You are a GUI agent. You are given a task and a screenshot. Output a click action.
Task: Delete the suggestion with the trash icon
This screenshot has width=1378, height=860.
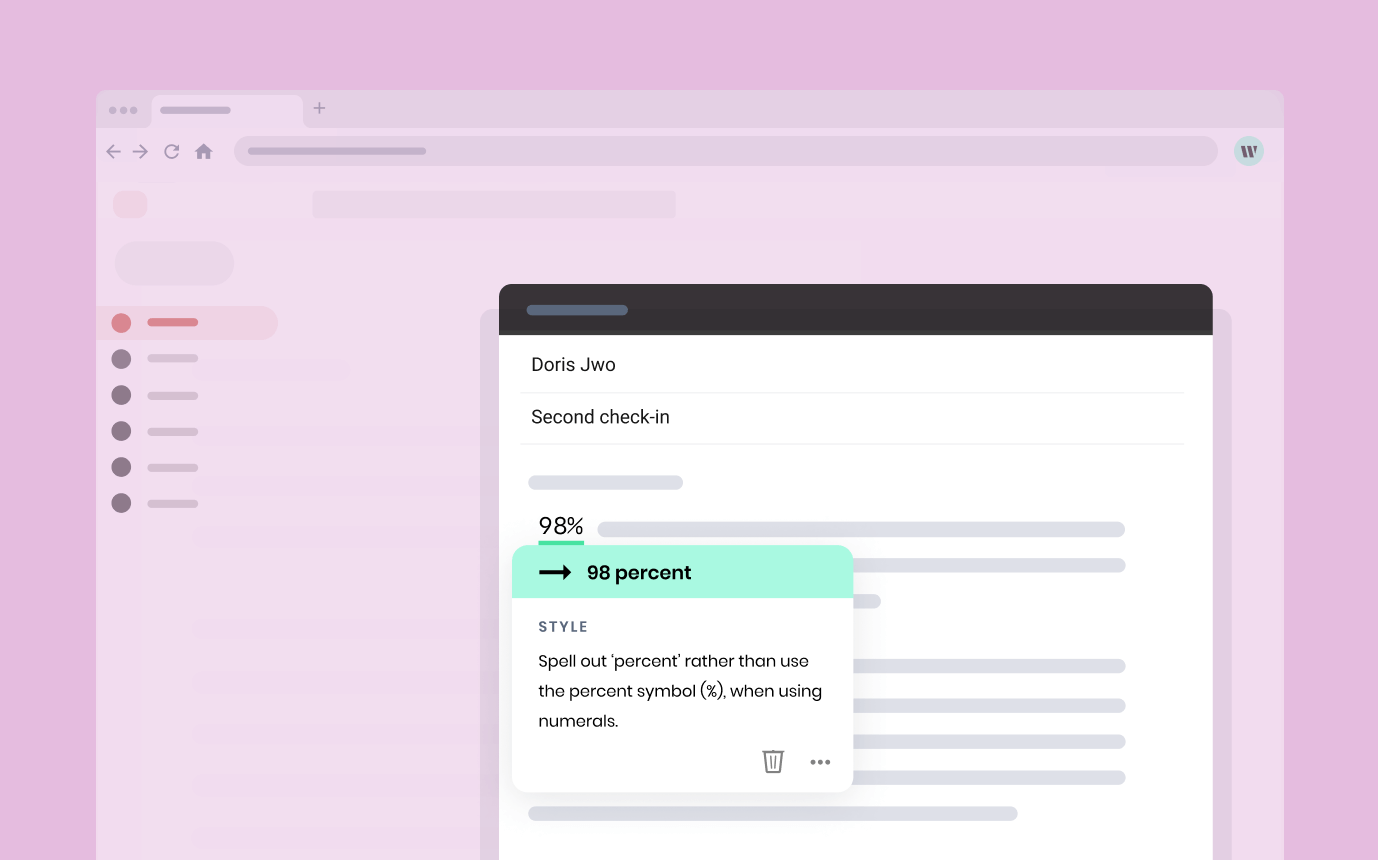tap(773, 761)
